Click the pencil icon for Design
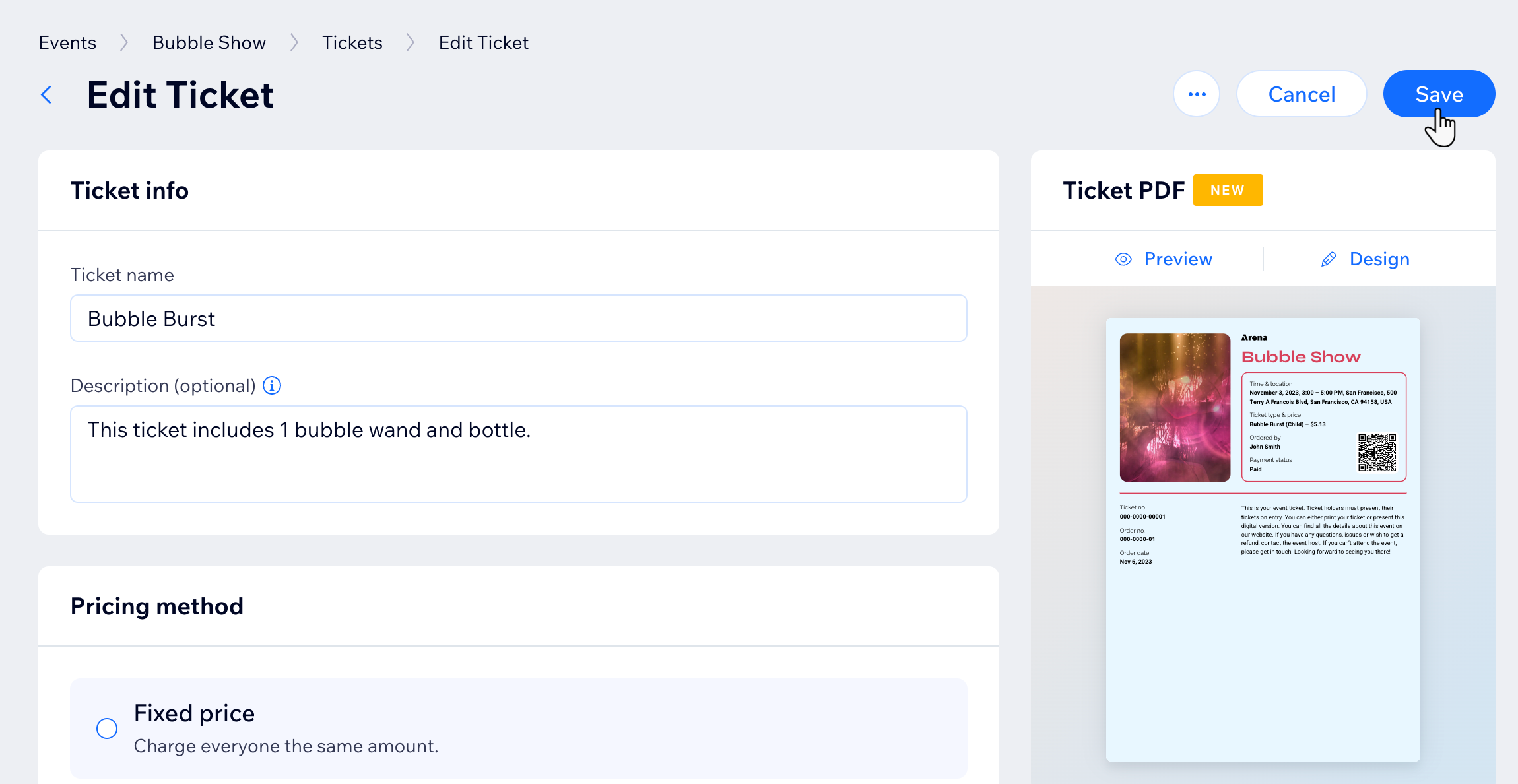Viewport: 1518px width, 784px height. pos(1329,259)
